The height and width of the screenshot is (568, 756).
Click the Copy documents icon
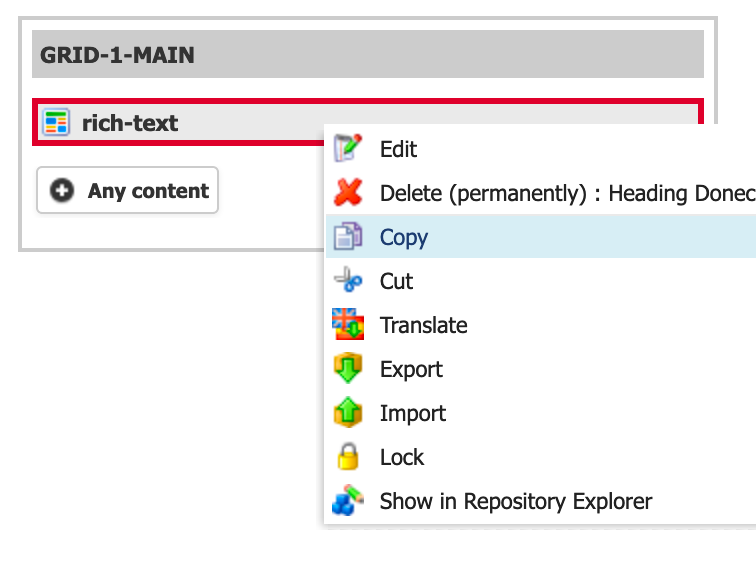click(348, 236)
